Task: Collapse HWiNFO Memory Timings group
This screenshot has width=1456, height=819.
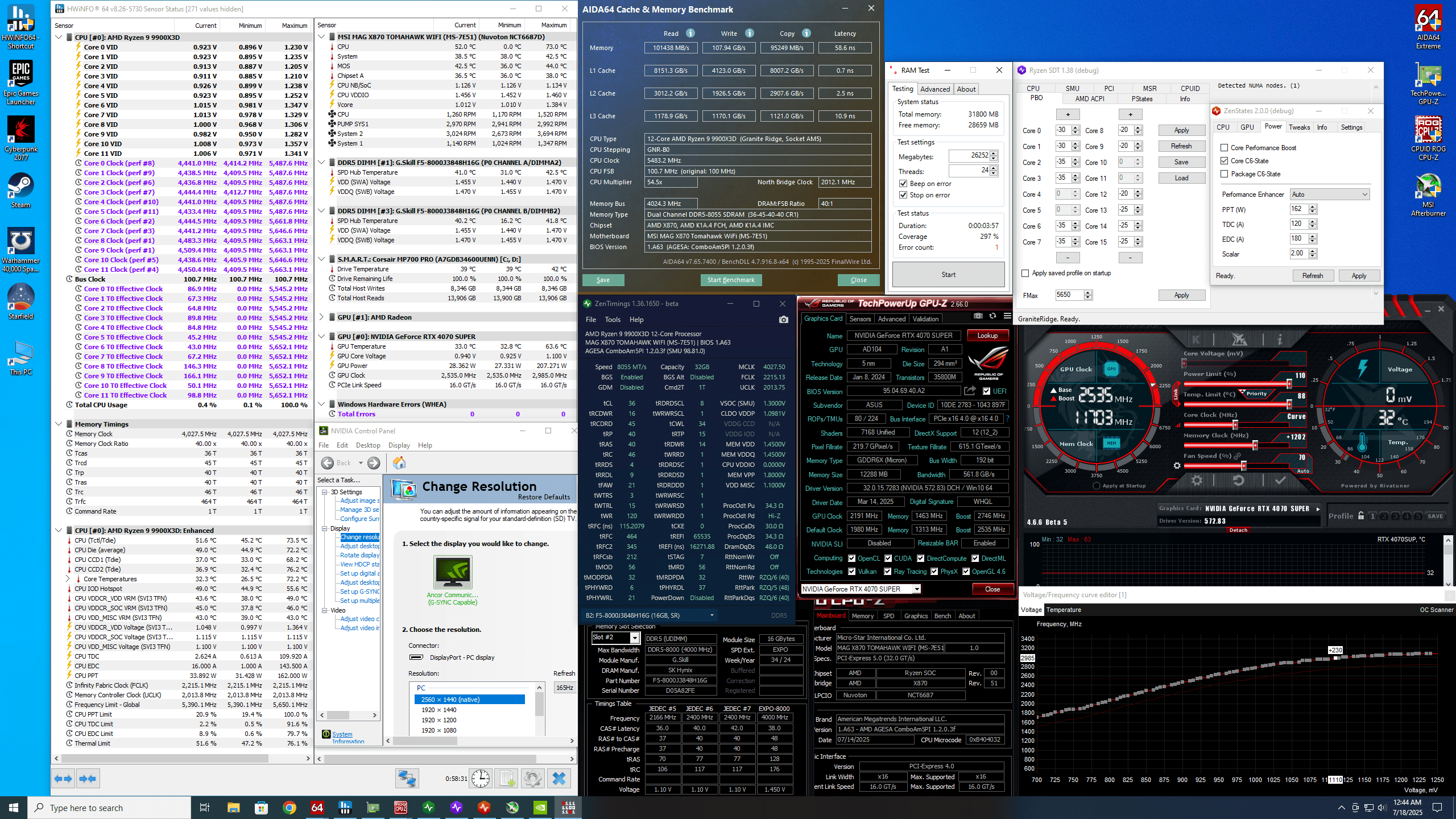Action: (59, 424)
